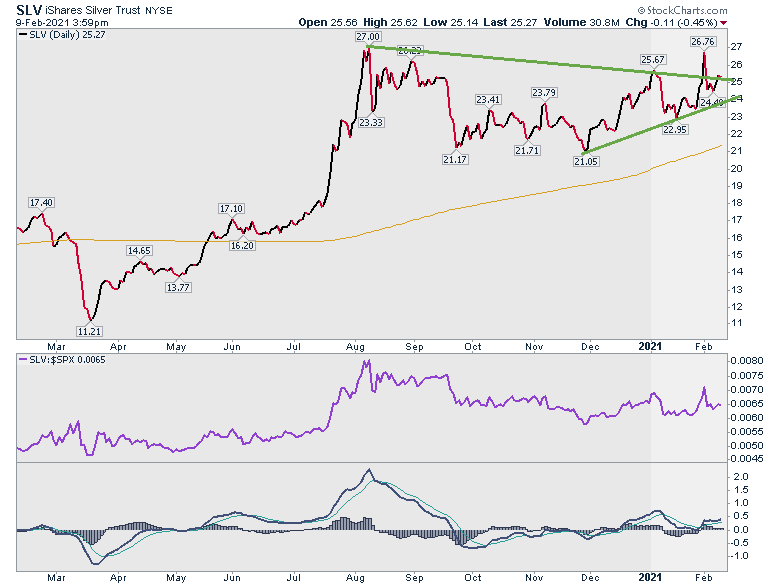This screenshot has height=586, width=780.
Task: Click the Volume 30.8M value
Action: [582, 22]
